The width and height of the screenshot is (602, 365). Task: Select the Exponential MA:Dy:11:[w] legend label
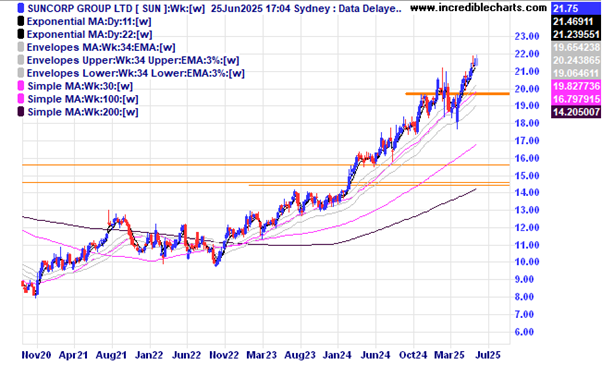[x=89, y=21]
